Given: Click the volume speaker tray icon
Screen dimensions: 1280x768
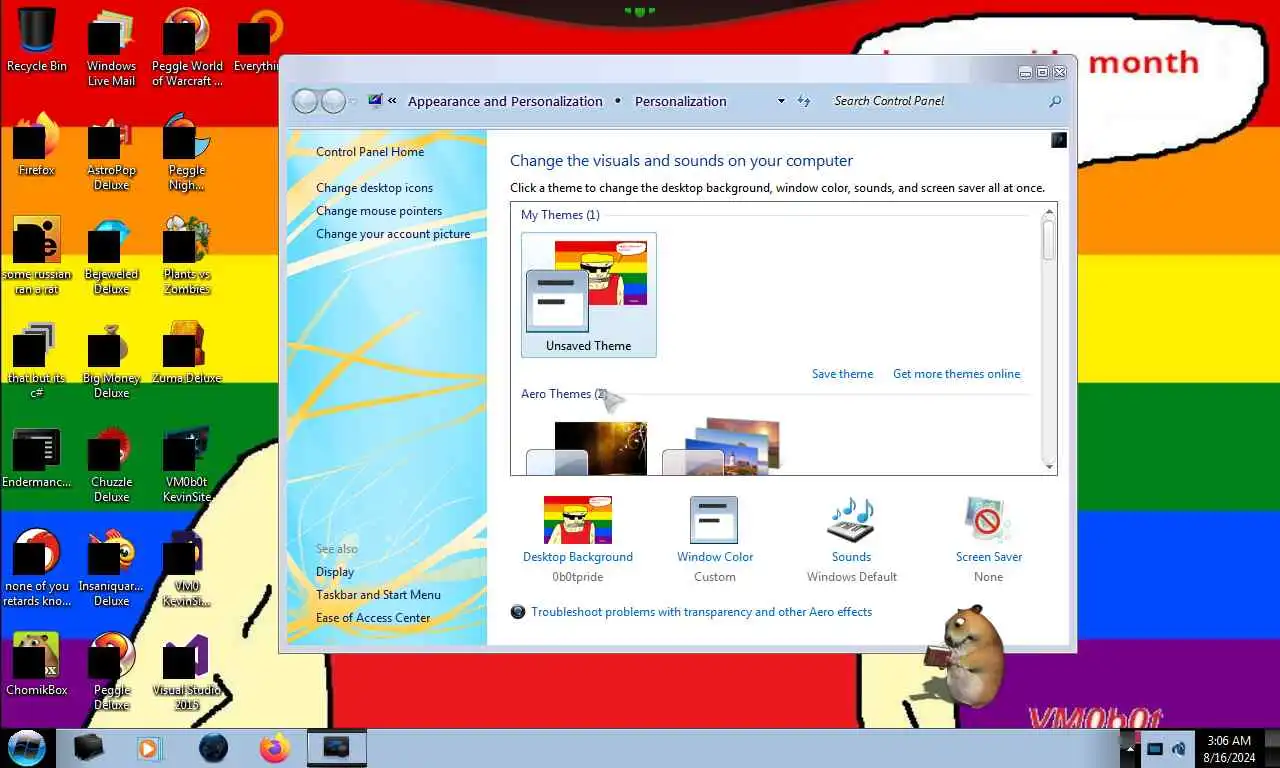Looking at the screenshot, I should tap(1178, 748).
